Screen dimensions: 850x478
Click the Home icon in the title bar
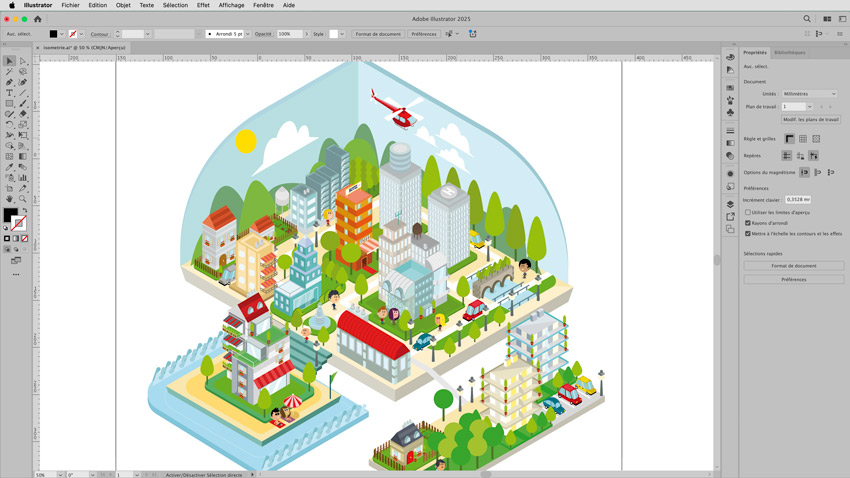37,19
